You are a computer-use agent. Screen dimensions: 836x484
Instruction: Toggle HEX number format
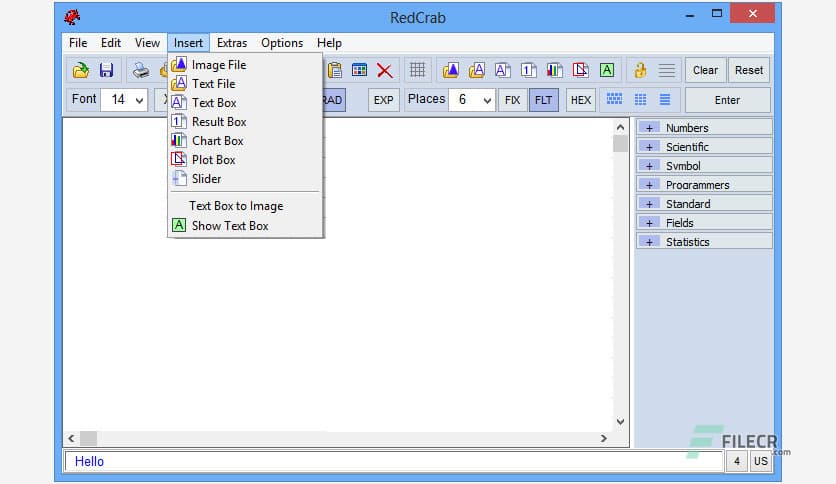pos(581,100)
